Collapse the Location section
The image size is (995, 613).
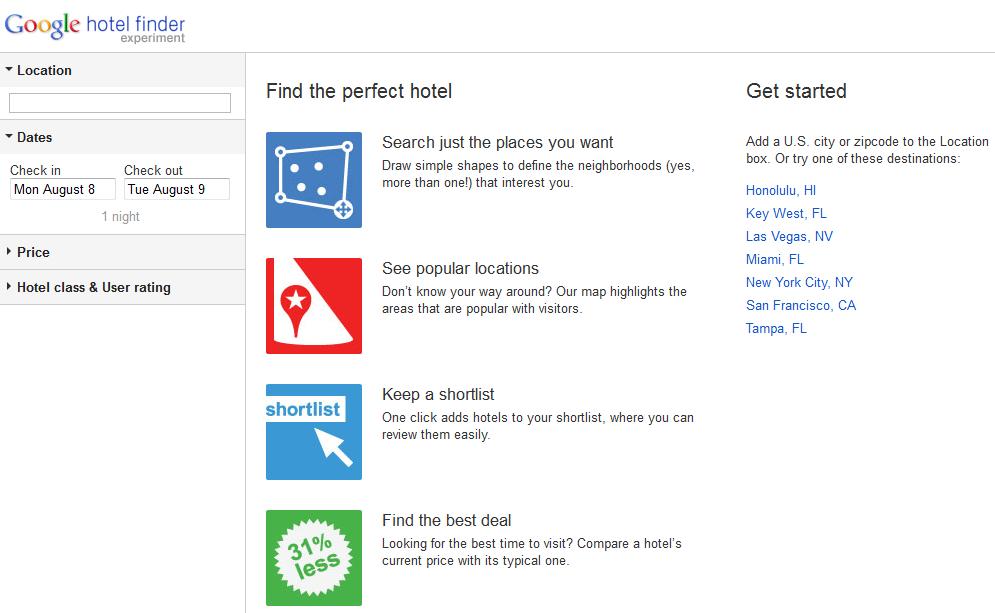44,70
